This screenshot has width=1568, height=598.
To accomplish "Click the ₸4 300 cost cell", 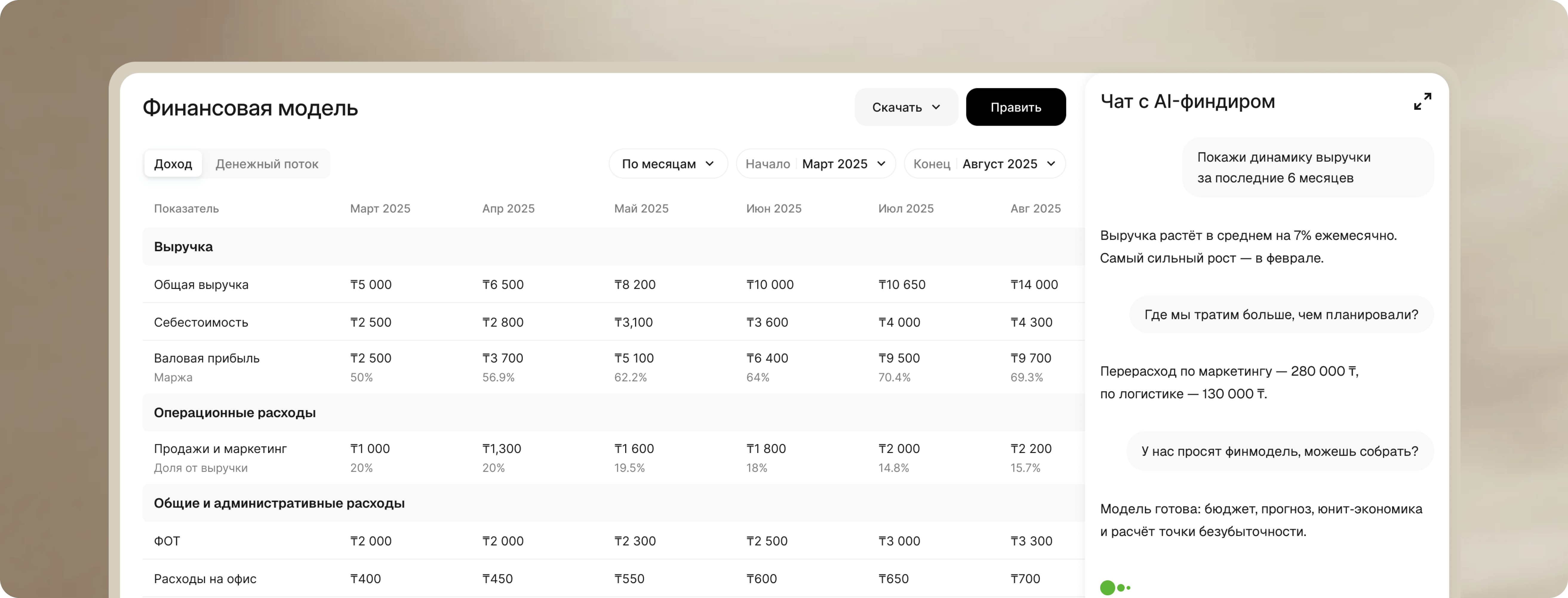I will click(x=1031, y=322).
